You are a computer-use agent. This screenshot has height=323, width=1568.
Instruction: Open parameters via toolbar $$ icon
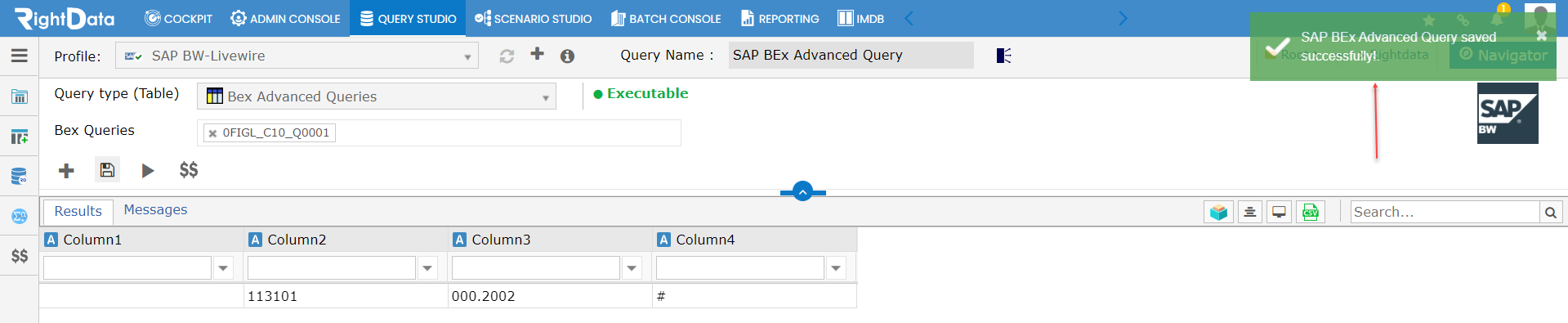coord(189,169)
